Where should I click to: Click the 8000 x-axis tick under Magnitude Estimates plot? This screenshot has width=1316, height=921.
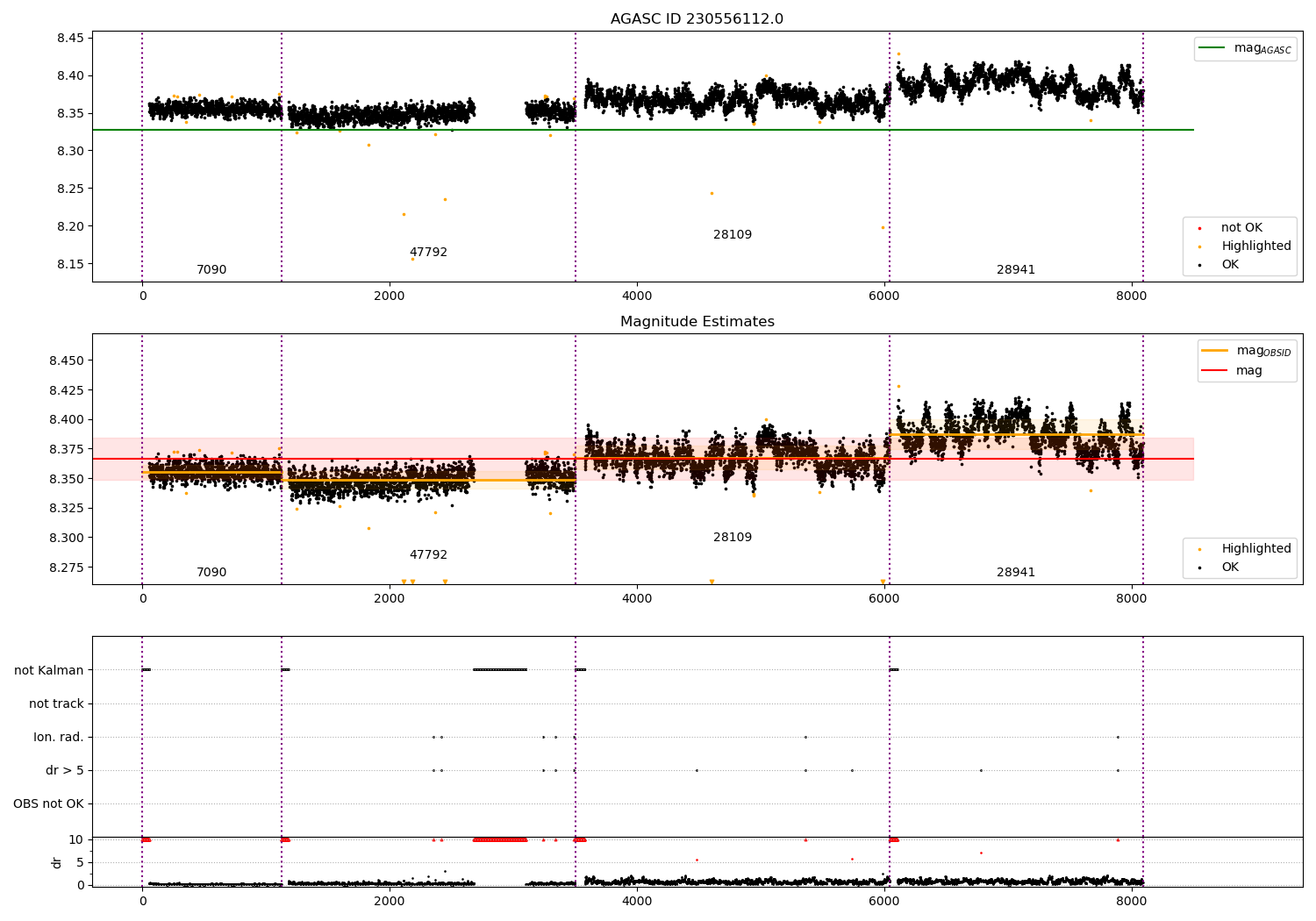(x=1132, y=599)
